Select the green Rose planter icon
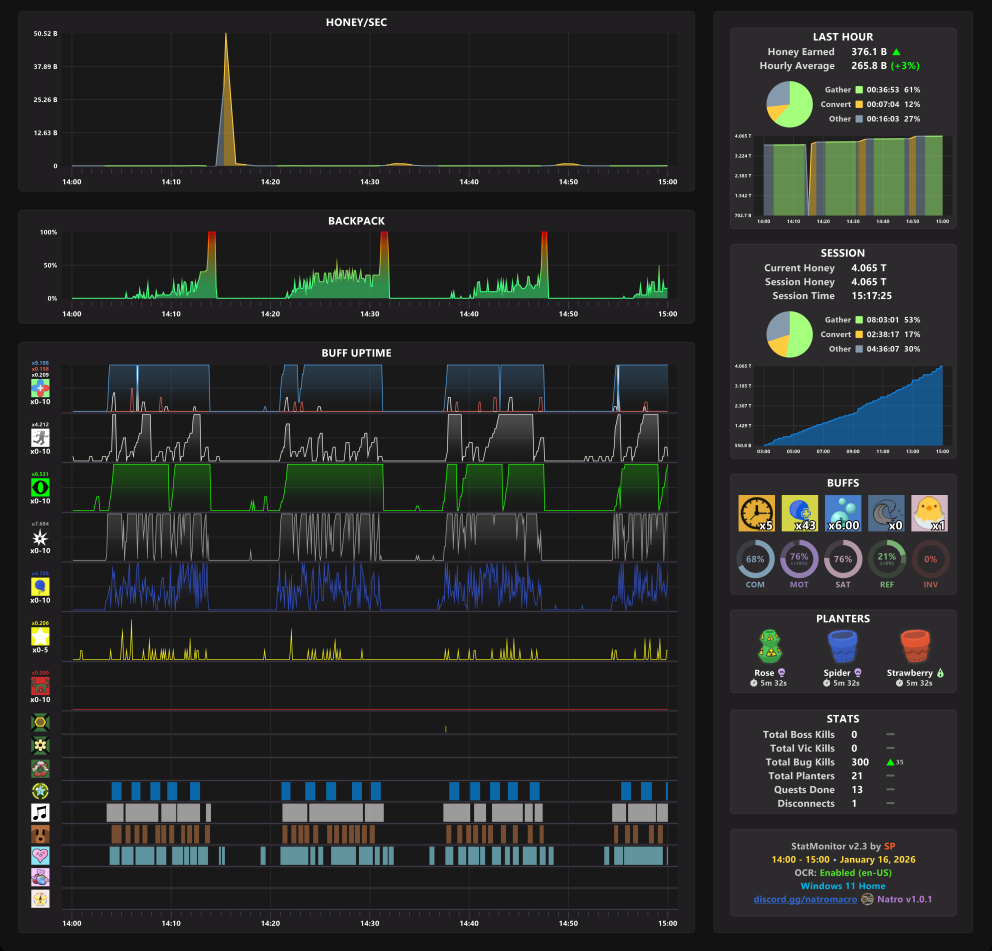The image size is (992, 951). 770,646
